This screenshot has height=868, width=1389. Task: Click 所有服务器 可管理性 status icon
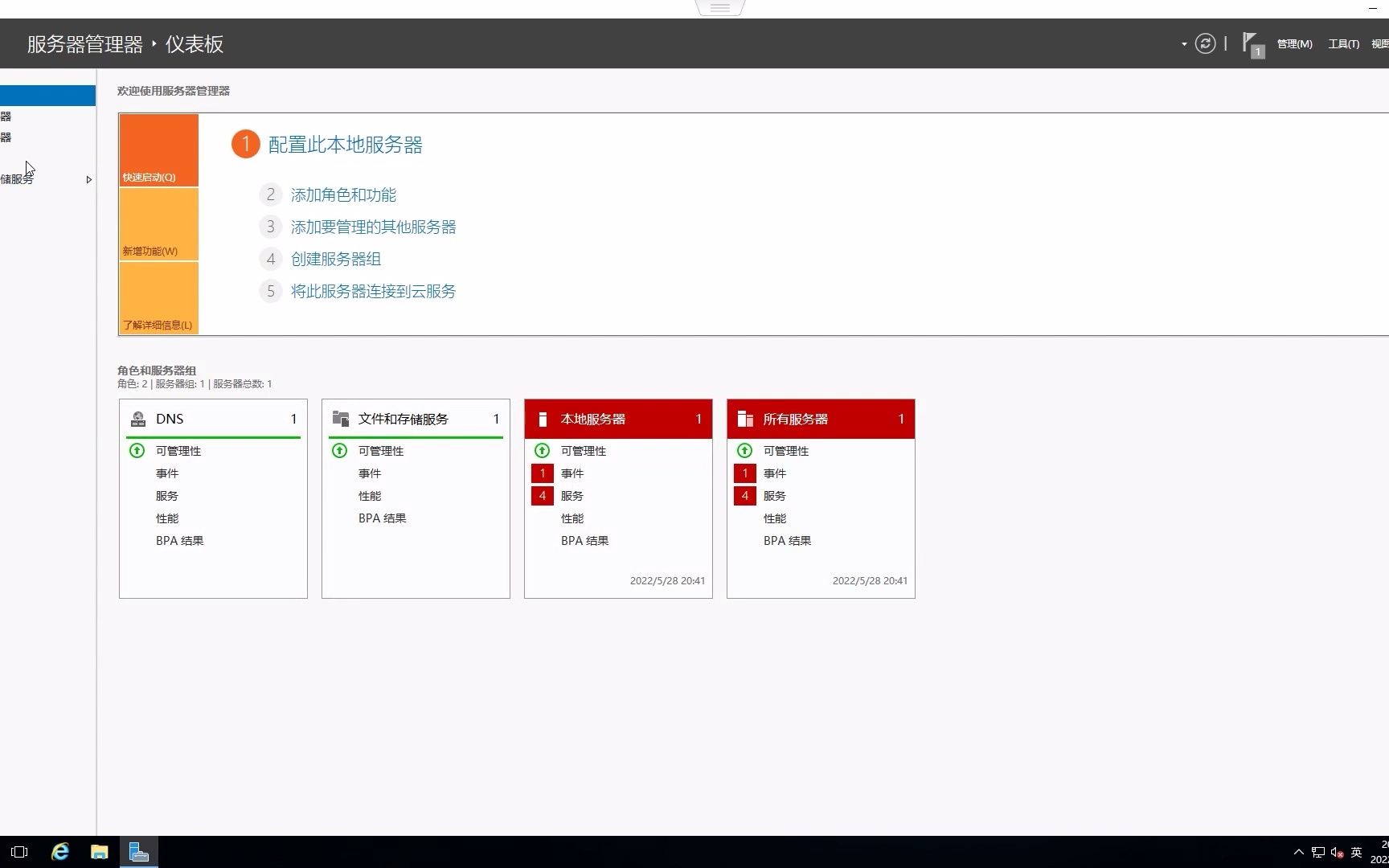coord(745,450)
